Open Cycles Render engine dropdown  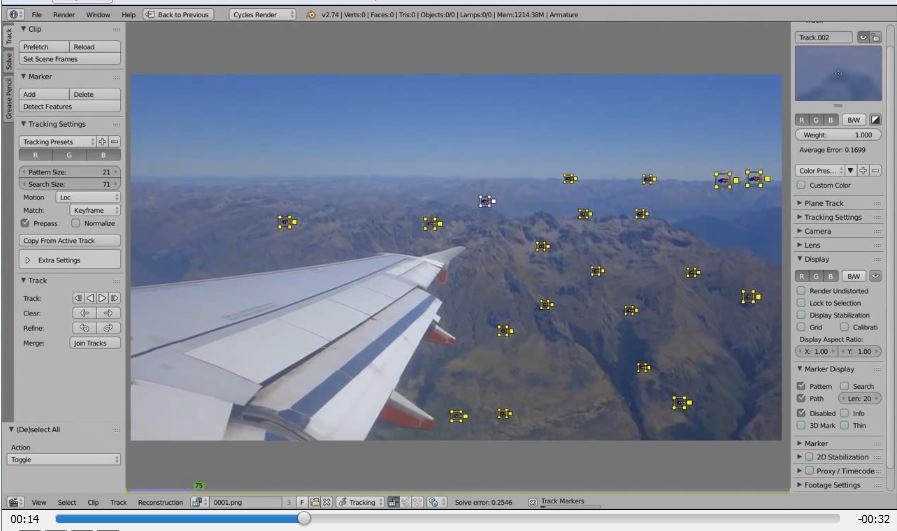coord(262,14)
